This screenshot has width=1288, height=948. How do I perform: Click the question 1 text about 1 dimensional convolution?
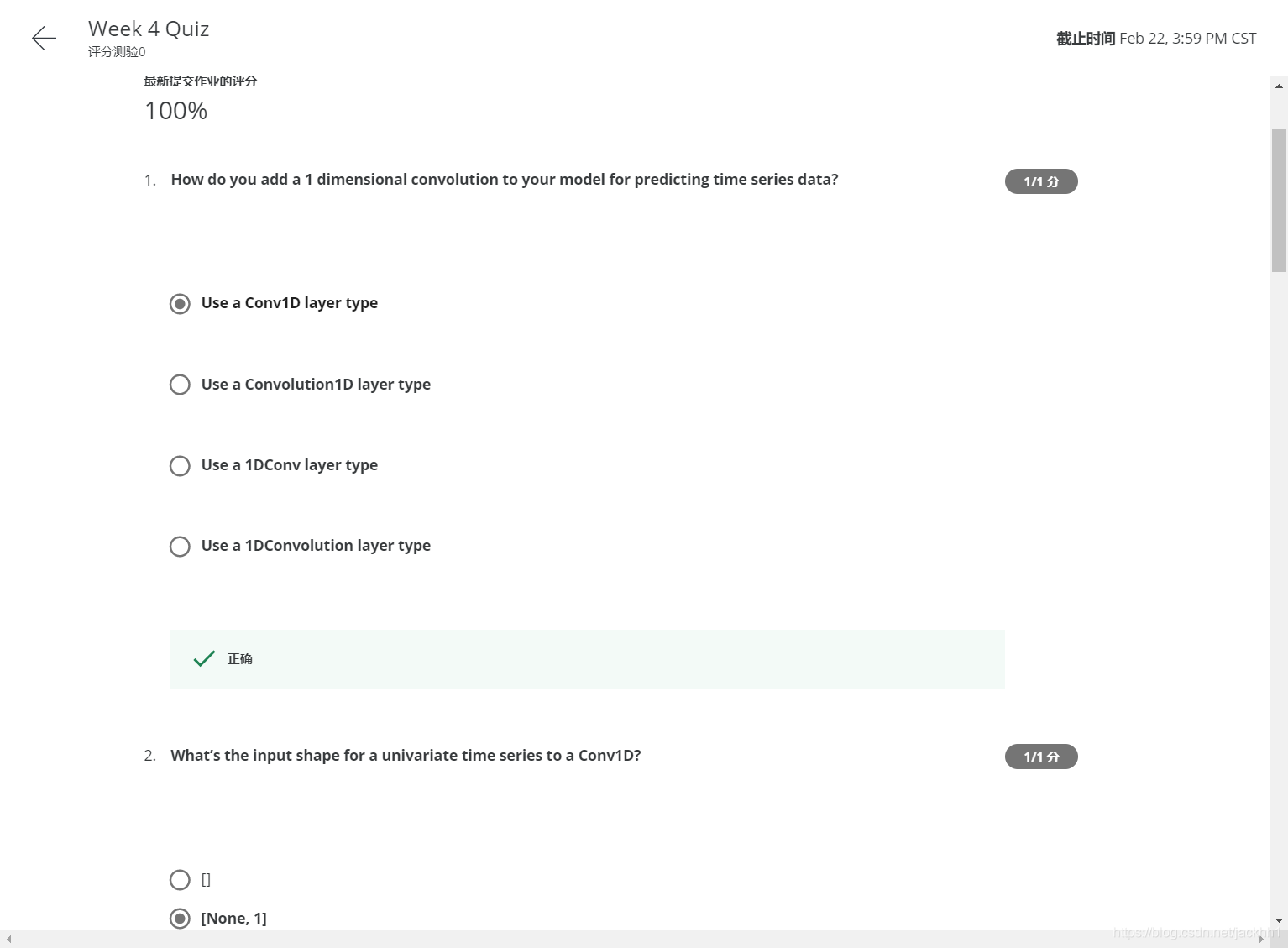505,180
